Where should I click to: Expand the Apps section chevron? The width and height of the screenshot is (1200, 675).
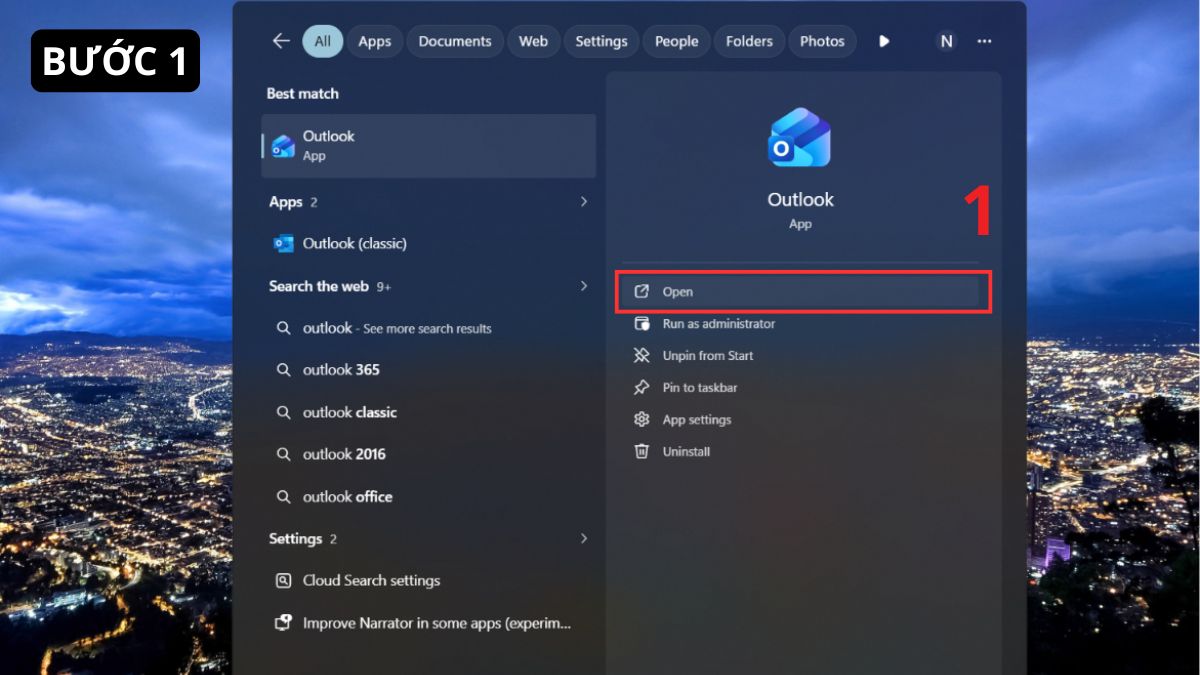pyautogui.click(x=584, y=202)
